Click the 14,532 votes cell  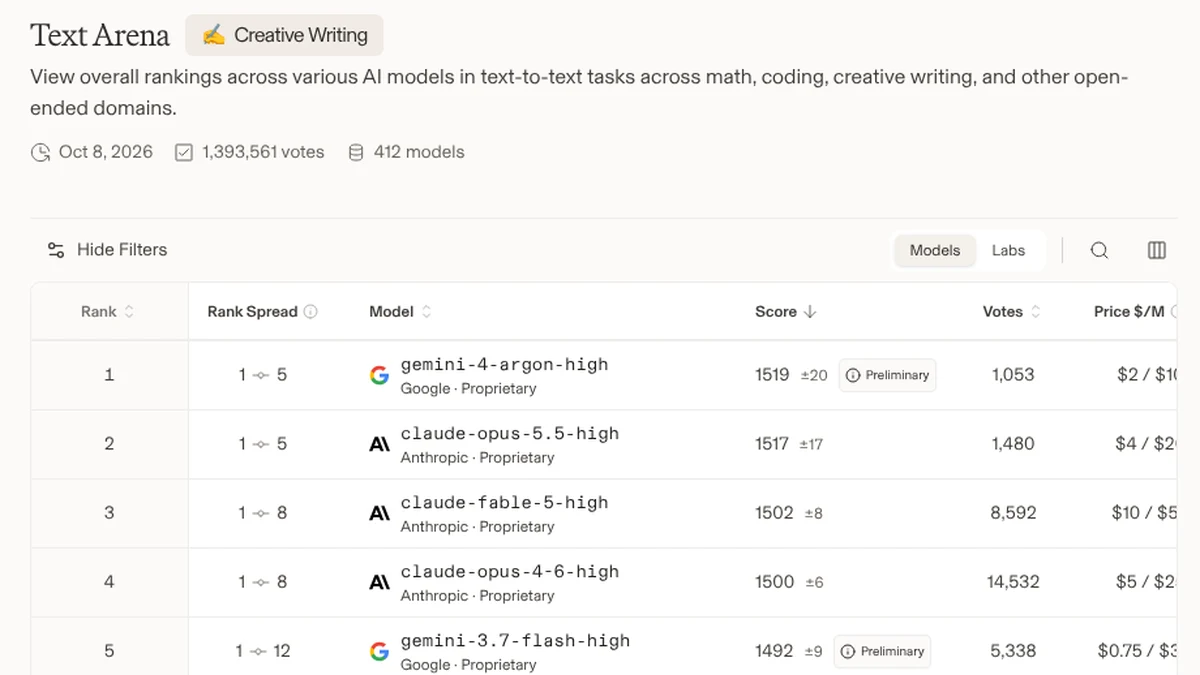point(1013,582)
